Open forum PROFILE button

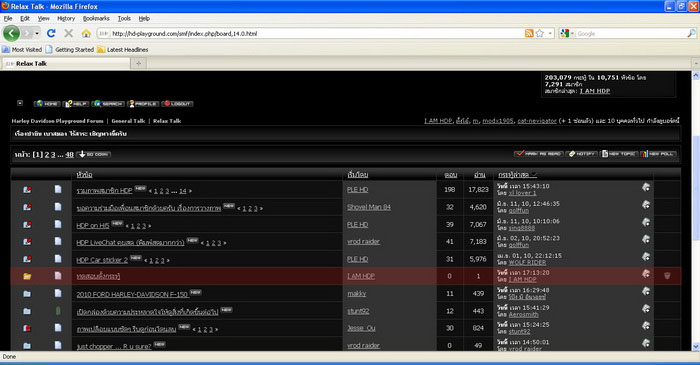tap(143, 104)
